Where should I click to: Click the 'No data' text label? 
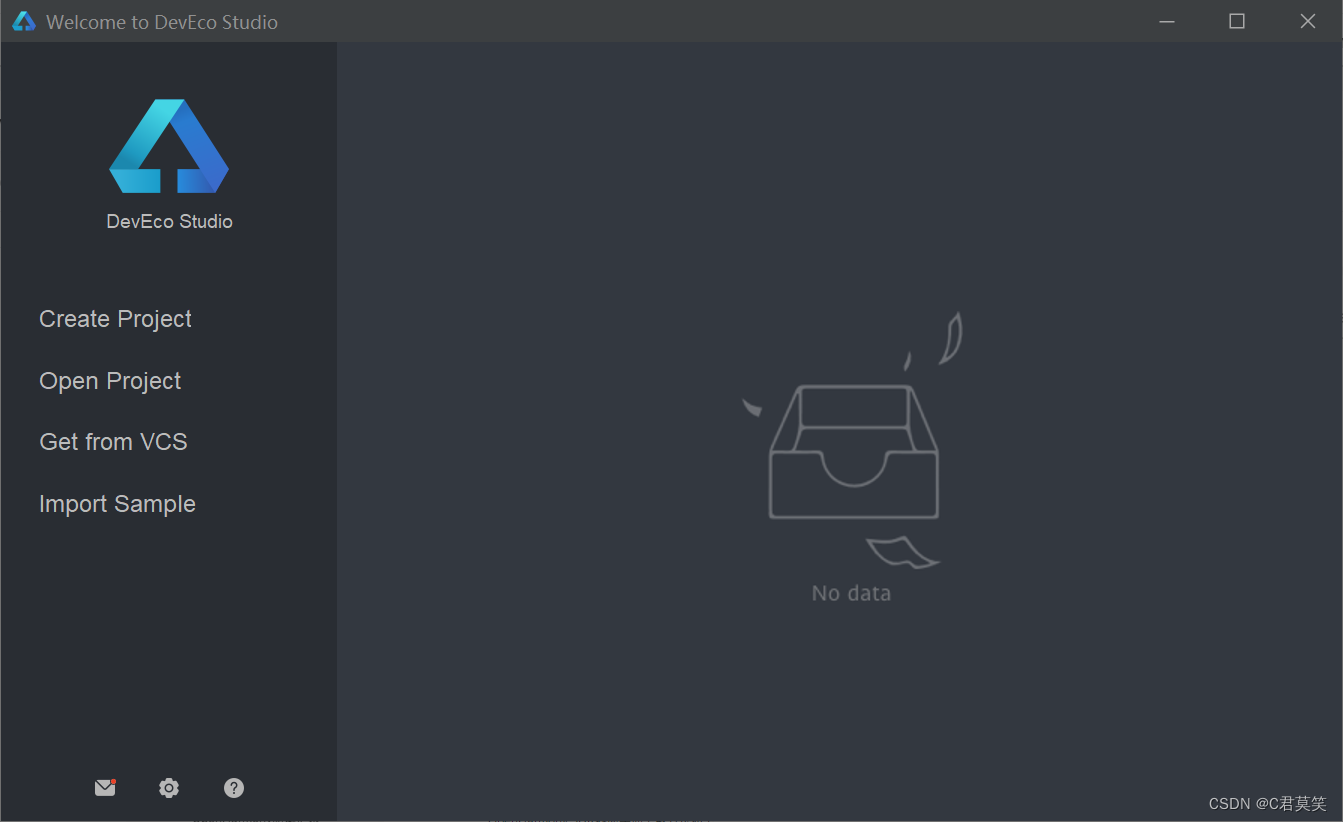point(851,593)
